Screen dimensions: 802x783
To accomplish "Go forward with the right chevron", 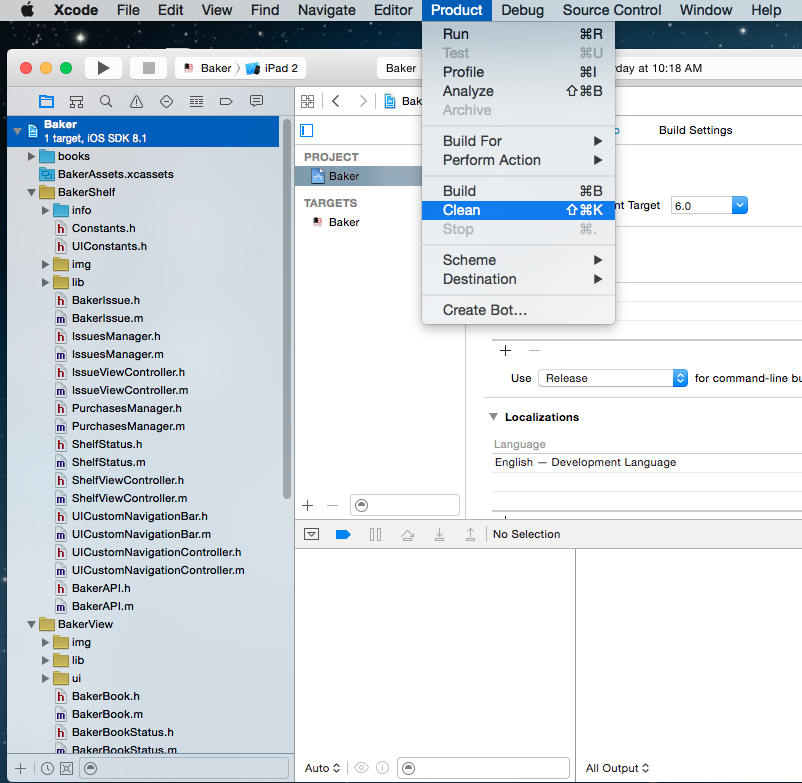I will [363, 101].
